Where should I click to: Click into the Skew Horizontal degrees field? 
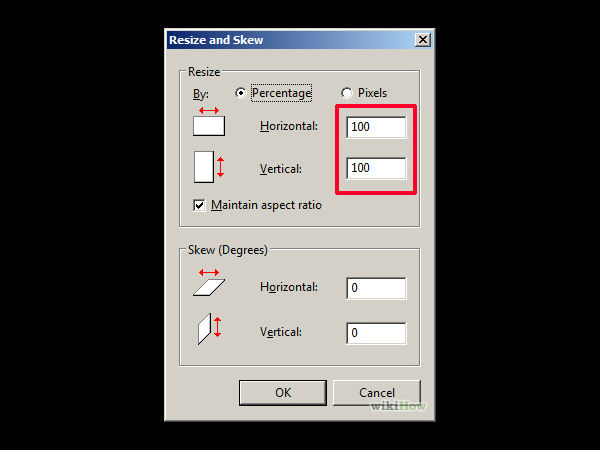click(x=376, y=288)
